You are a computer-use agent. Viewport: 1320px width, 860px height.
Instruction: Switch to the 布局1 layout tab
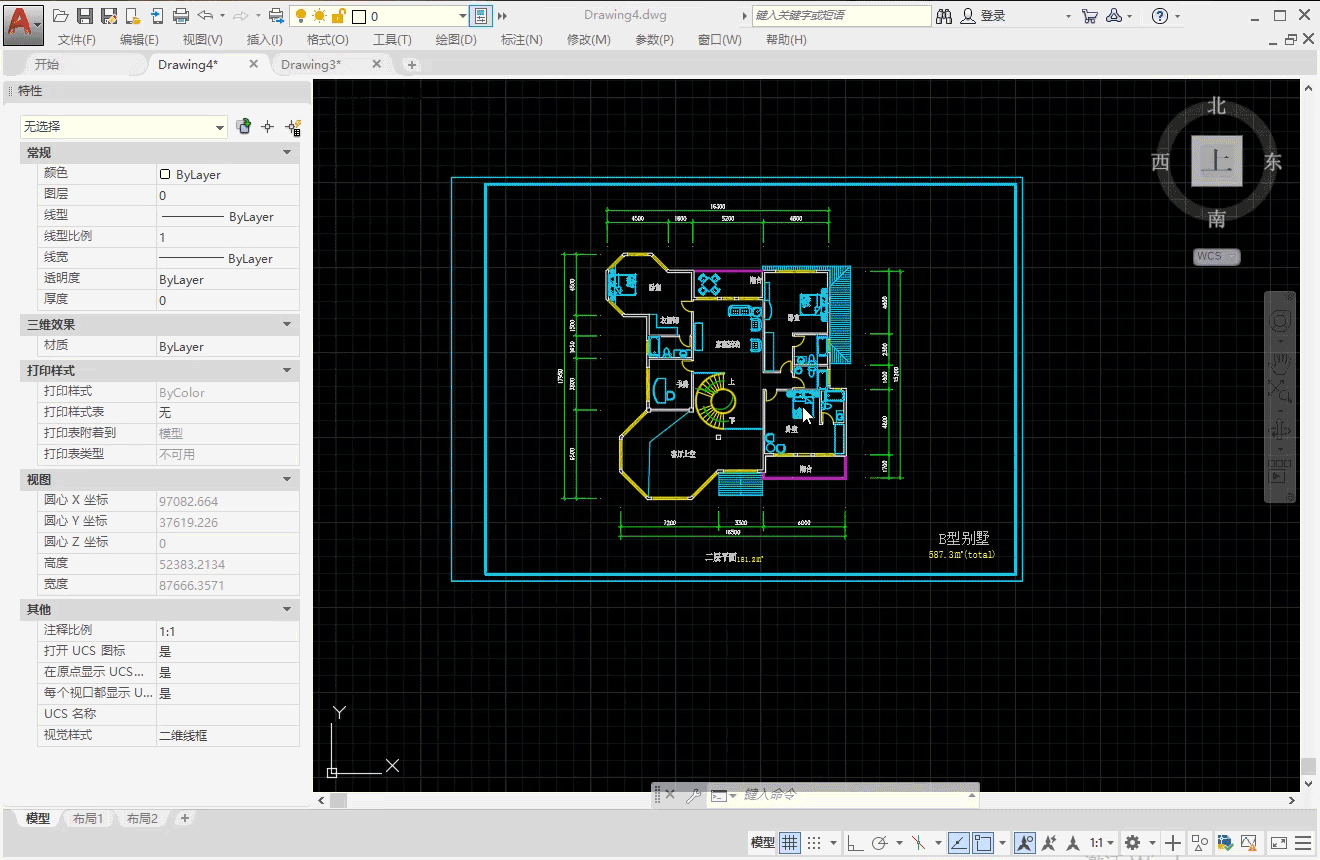(x=88, y=818)
